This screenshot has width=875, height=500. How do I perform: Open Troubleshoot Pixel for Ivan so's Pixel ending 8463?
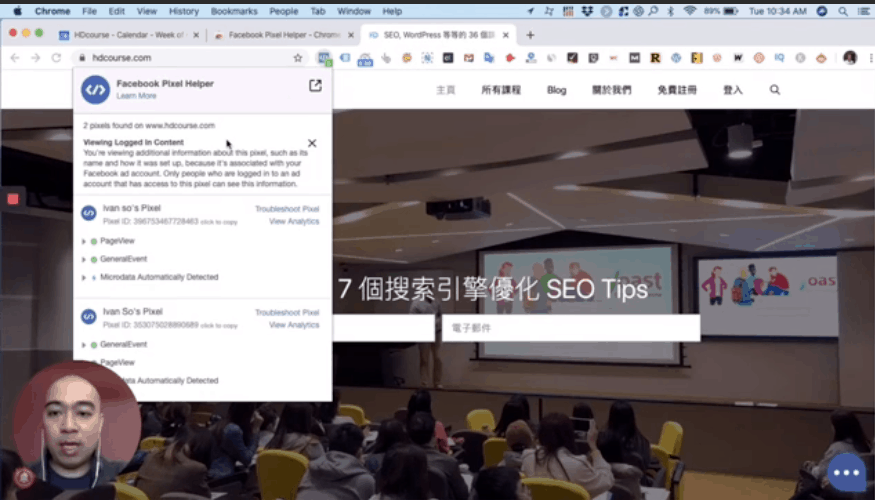point(287,209)
